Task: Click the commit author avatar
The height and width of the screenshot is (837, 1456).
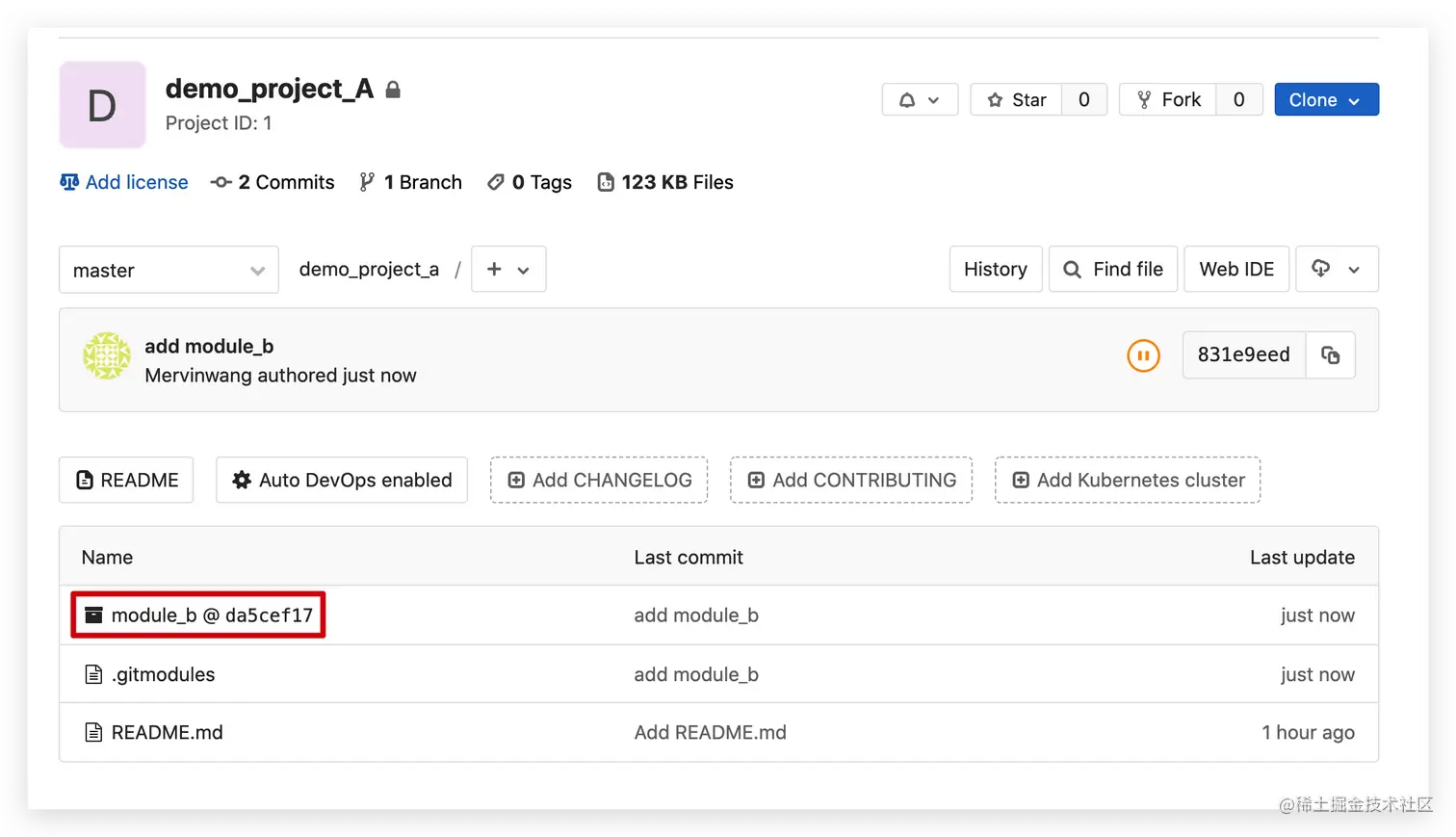Action: [x=107, y=356]
